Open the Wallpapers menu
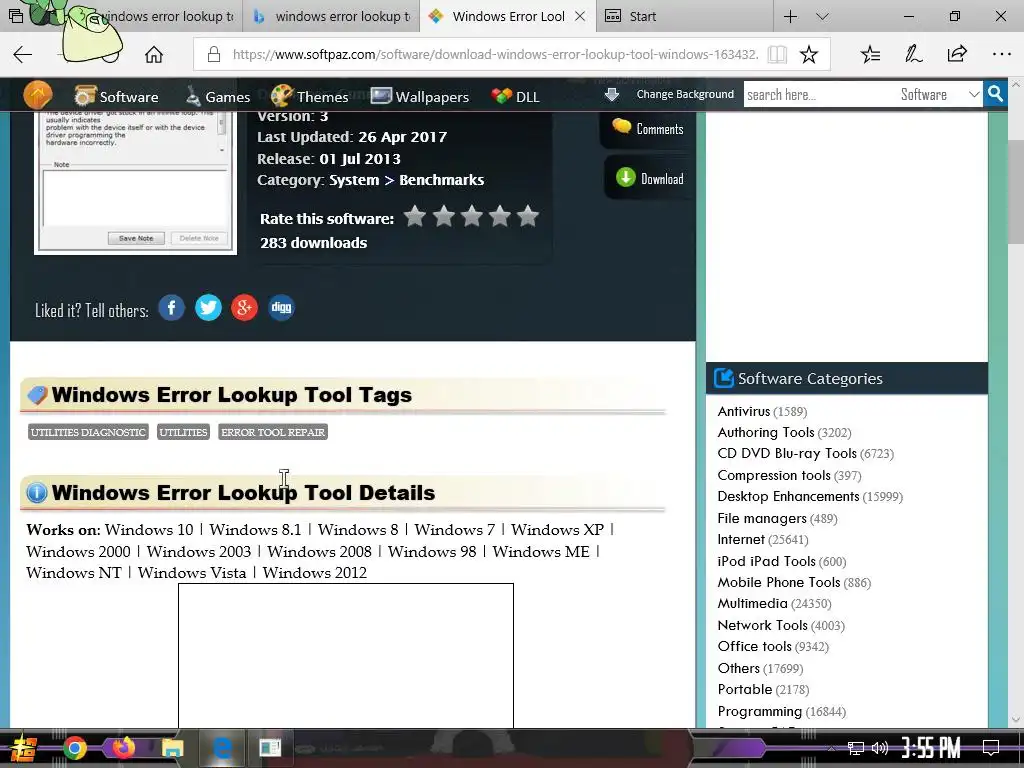The width and height of the screenshot is (1024, 768). pyautogui.click(x=420, y=97)
